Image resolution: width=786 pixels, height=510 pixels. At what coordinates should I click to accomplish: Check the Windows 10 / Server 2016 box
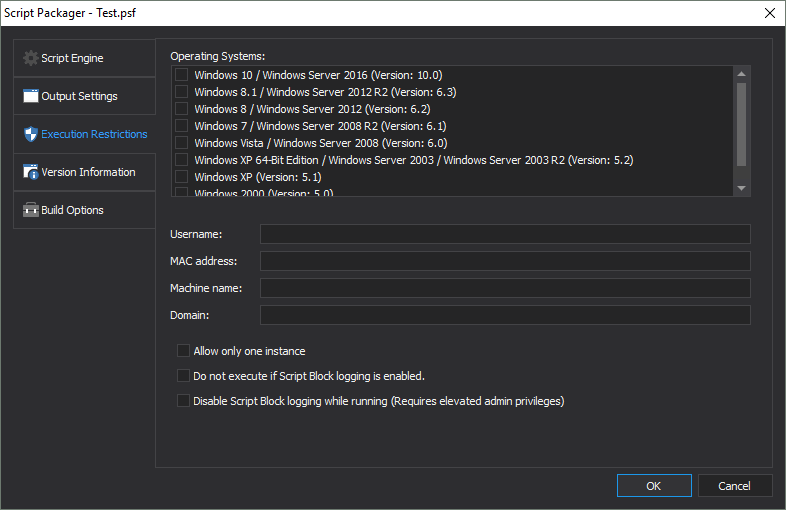181,75
